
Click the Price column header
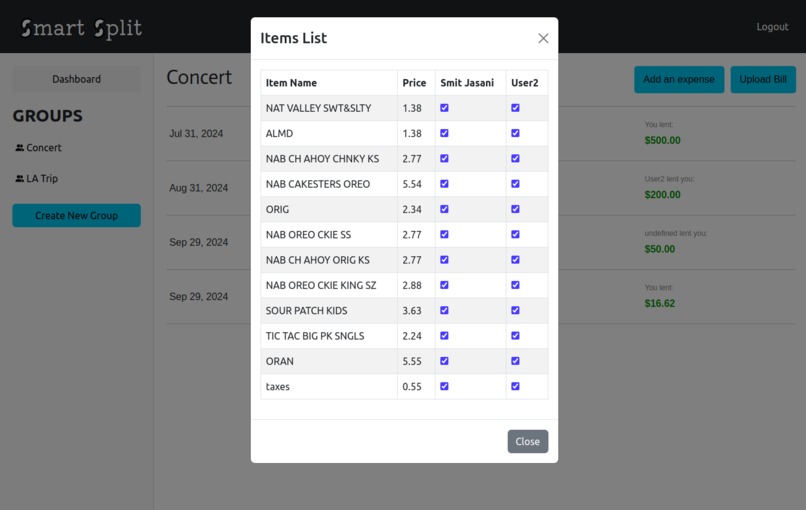(x=414, y=83)
